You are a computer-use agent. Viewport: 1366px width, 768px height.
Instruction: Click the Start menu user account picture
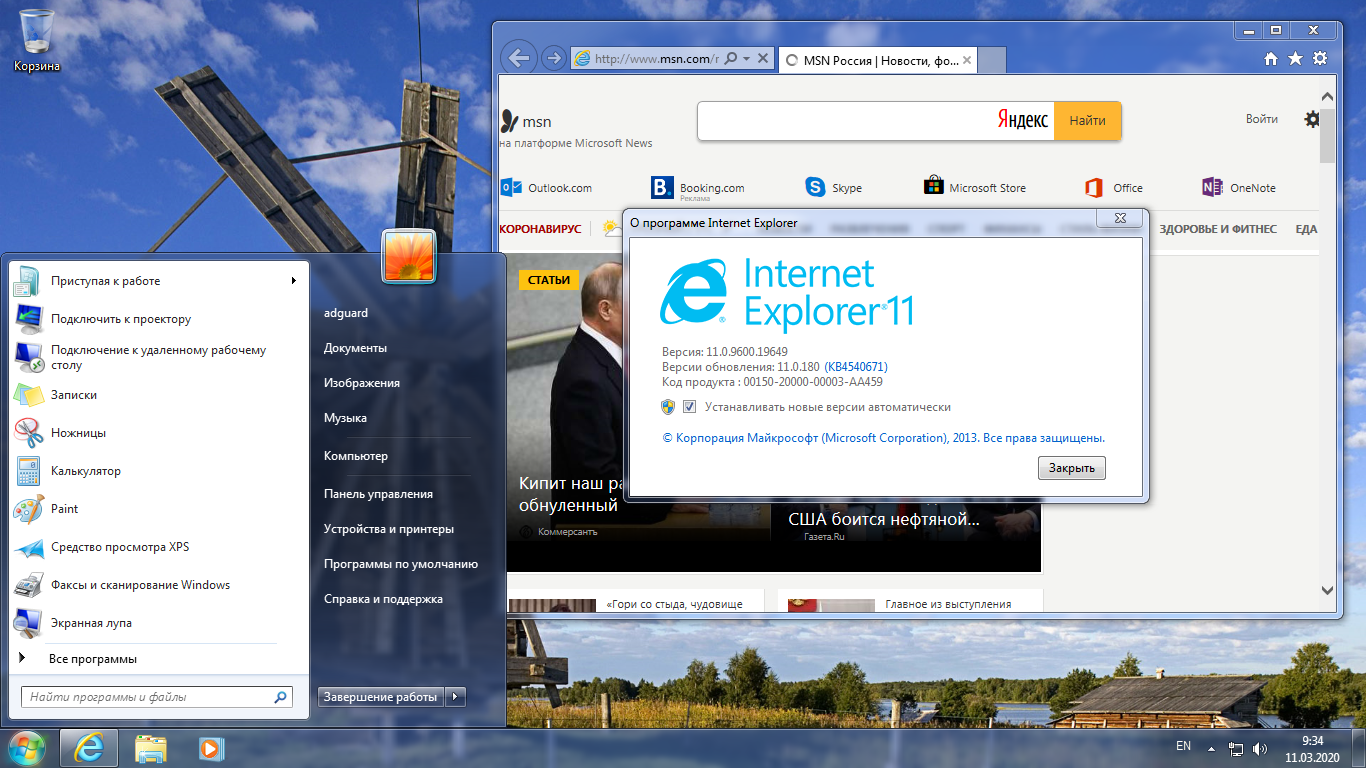pos(409,256)
